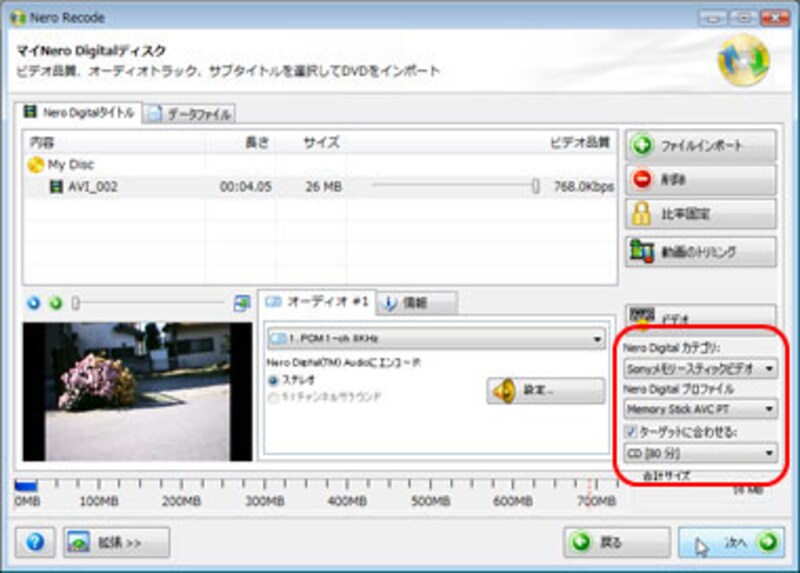Click the green plus File Import icon
This screenshot has width=800, height=573.
[x=643, y=146]
